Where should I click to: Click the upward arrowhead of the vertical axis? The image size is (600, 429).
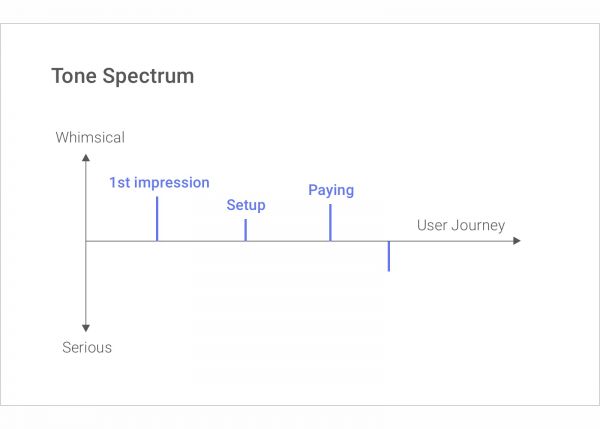click(86, 157)
